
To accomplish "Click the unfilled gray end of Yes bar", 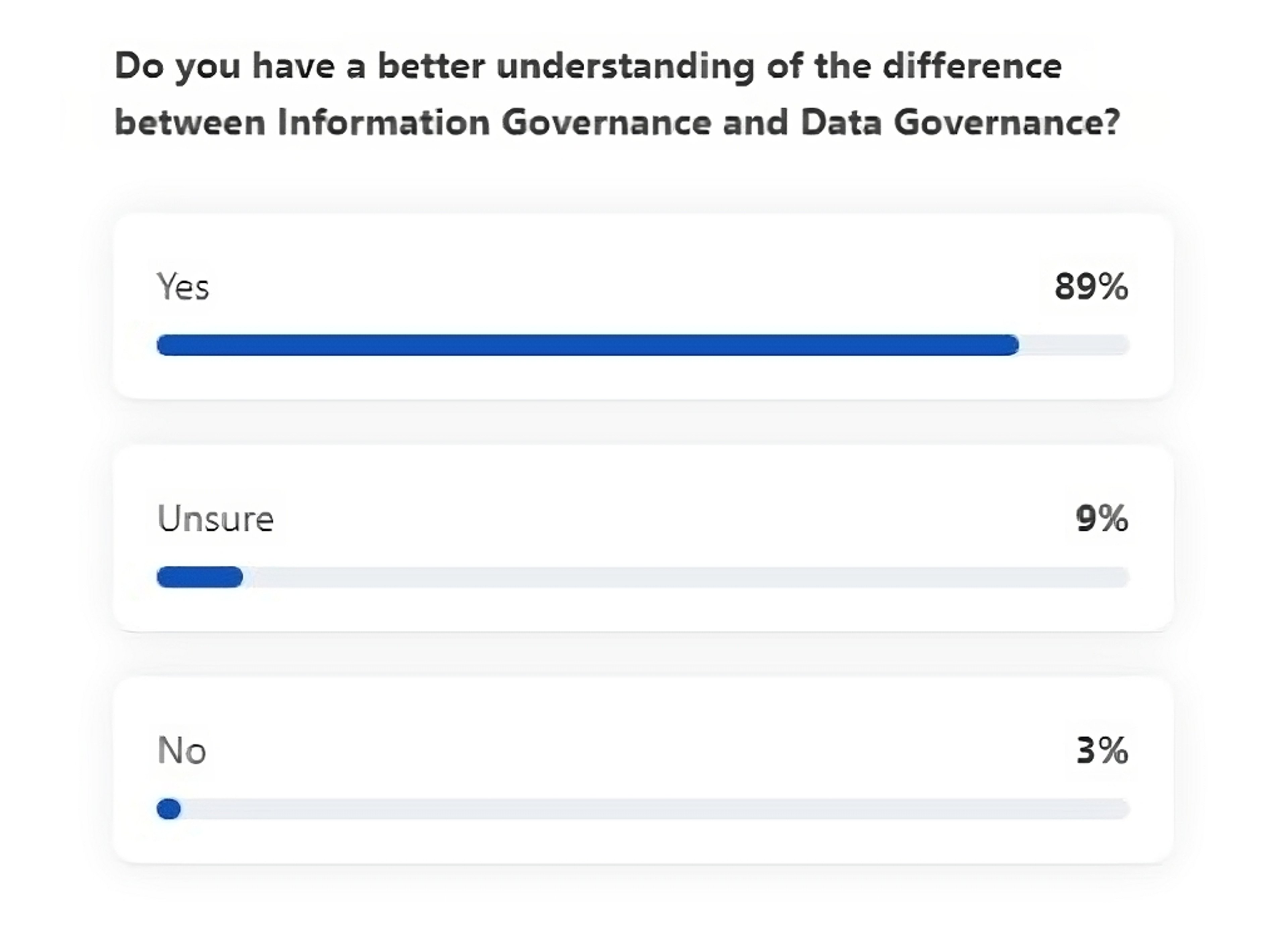I will [1073, 345].
